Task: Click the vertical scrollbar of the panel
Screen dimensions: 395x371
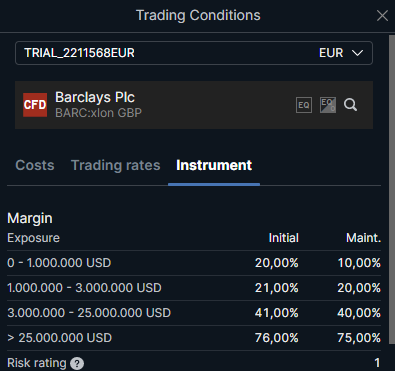Action: pyautogui.click(x=392, y=189)
